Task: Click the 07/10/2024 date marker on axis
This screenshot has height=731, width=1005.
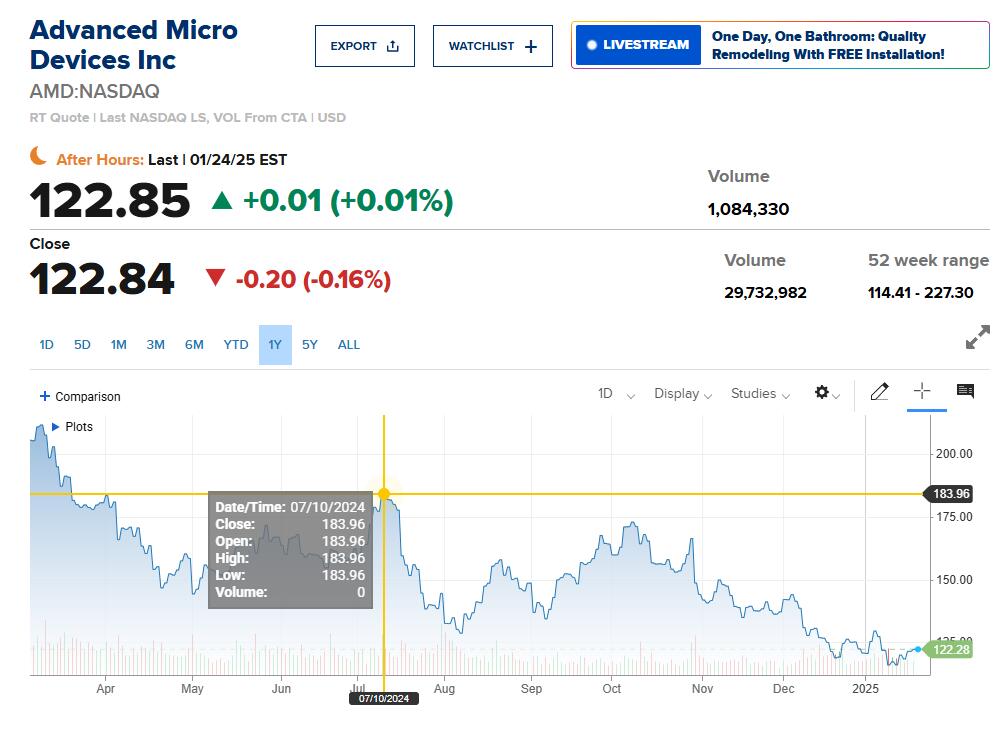Action: 384,699
